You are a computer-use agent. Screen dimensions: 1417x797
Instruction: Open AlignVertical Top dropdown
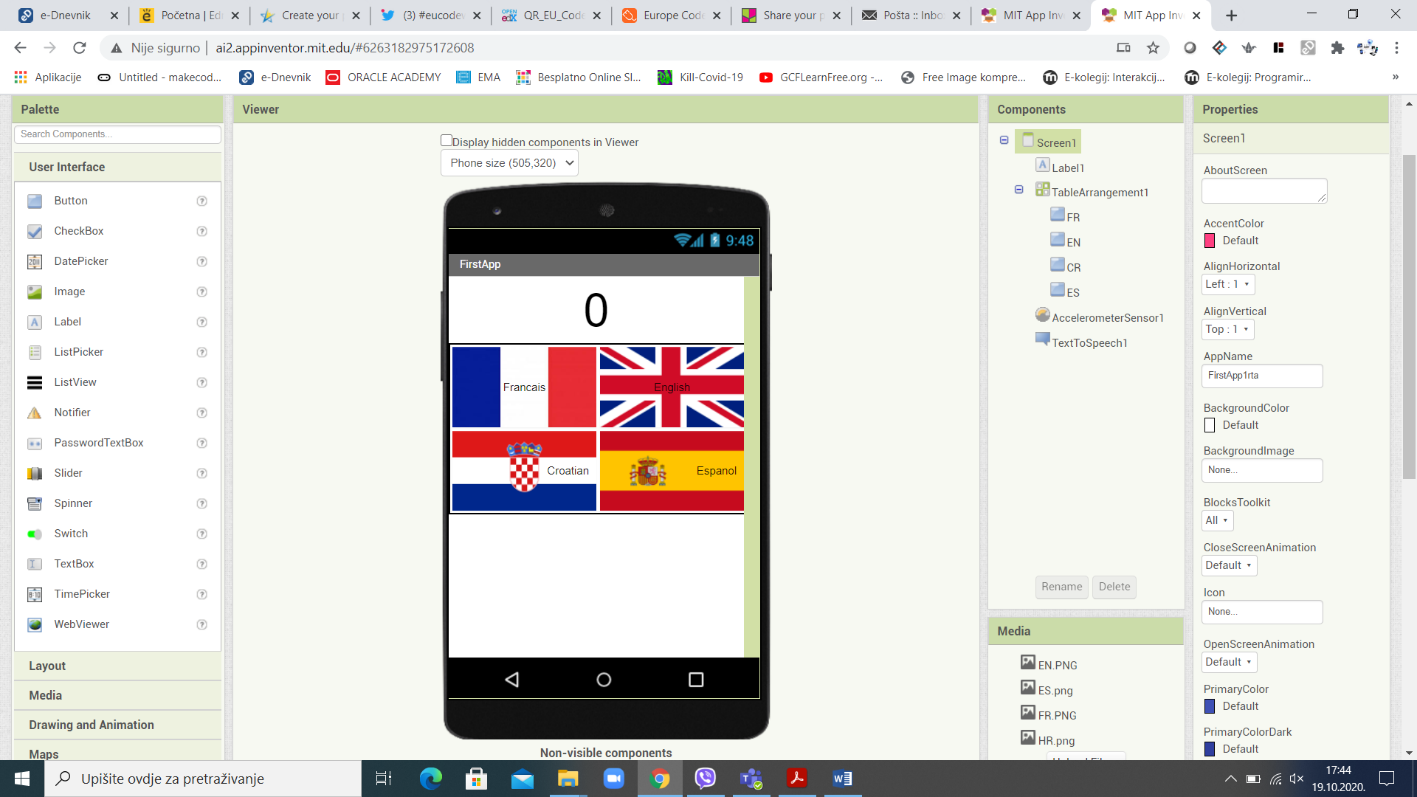point(1227,329)
